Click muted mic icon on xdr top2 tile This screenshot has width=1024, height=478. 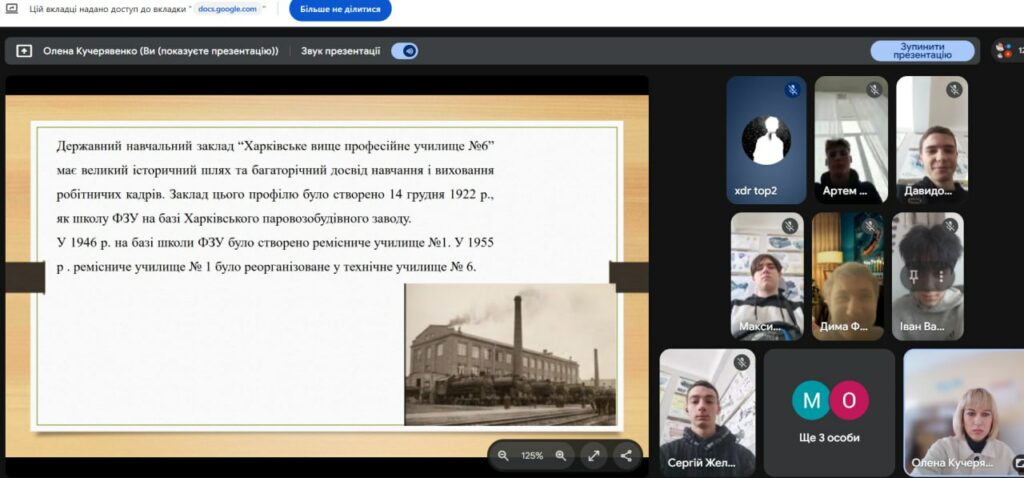[x=792, y=90]
